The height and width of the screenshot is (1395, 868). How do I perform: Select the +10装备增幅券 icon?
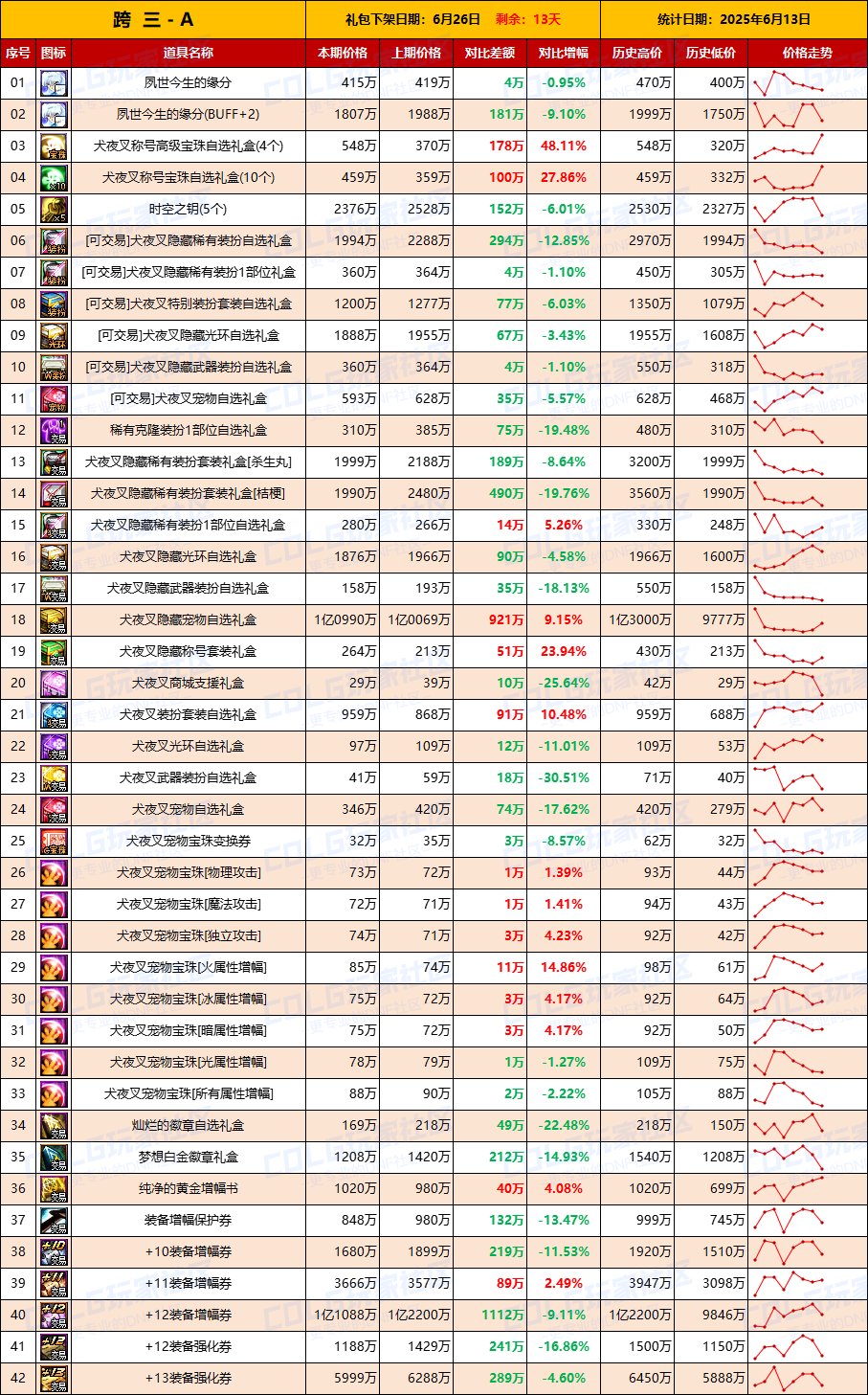pos(54,1252)
